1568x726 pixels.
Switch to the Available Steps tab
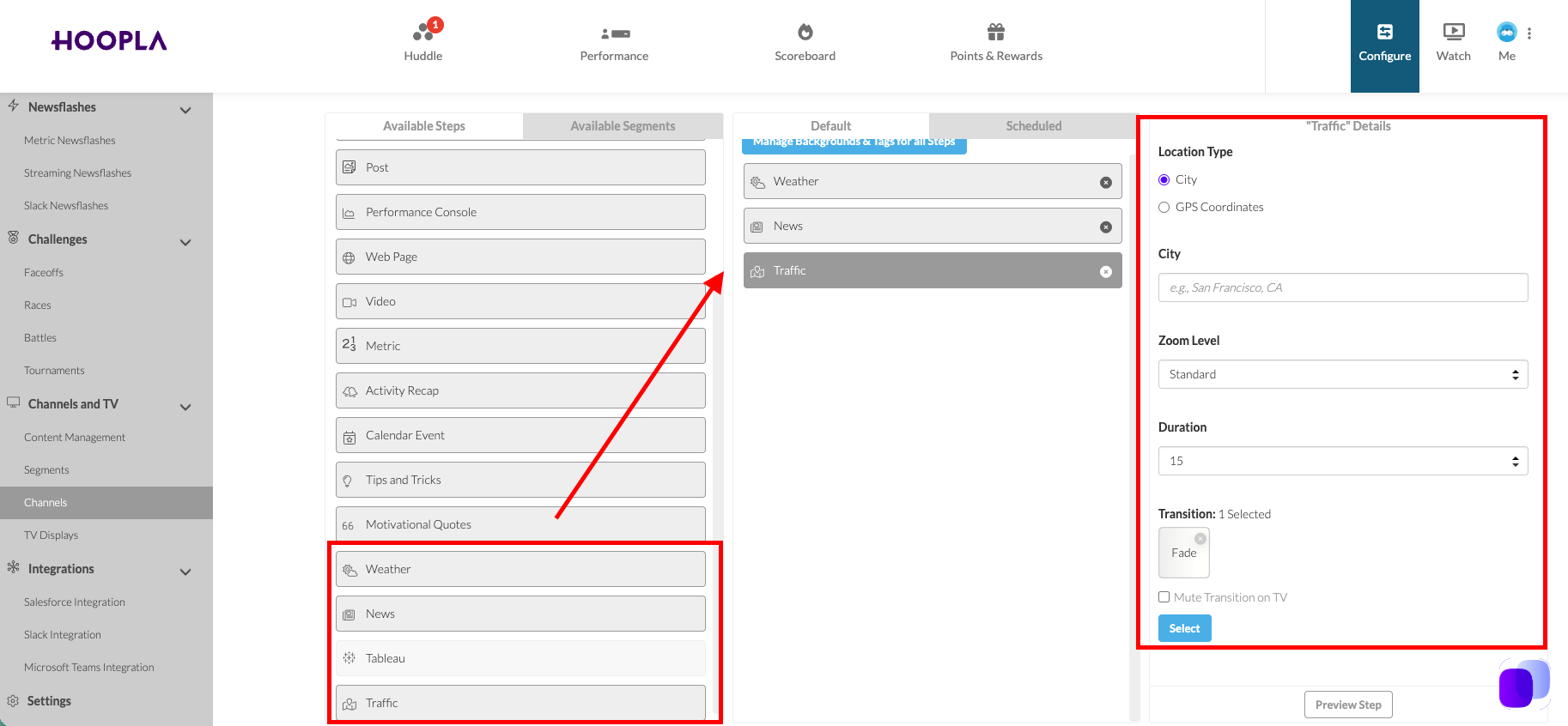click(424, 126)
